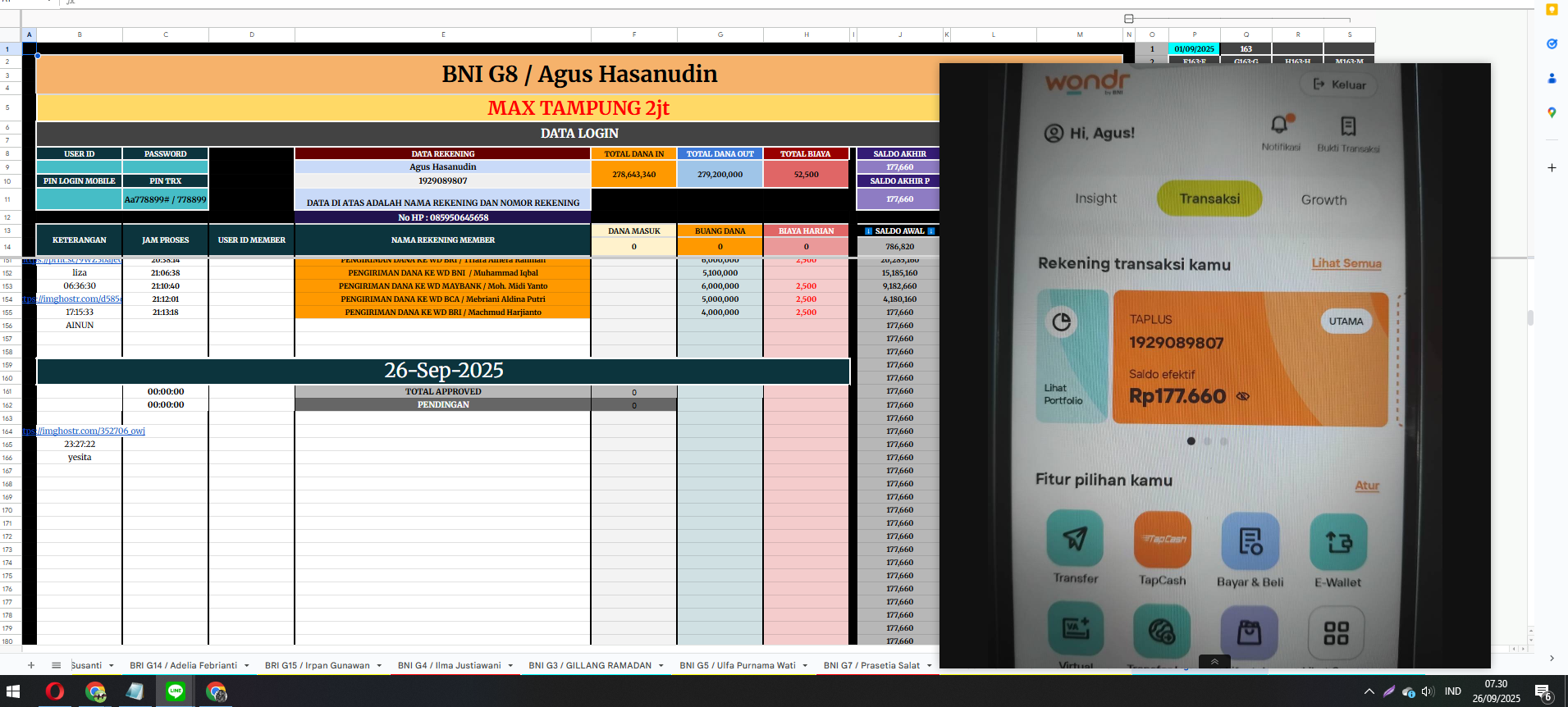Open BRI G15 / Irpan Gunawan tab dropdown arrow
This screenshot has width=1568, height=707.
pyautogui.click(x=379, y=666)
